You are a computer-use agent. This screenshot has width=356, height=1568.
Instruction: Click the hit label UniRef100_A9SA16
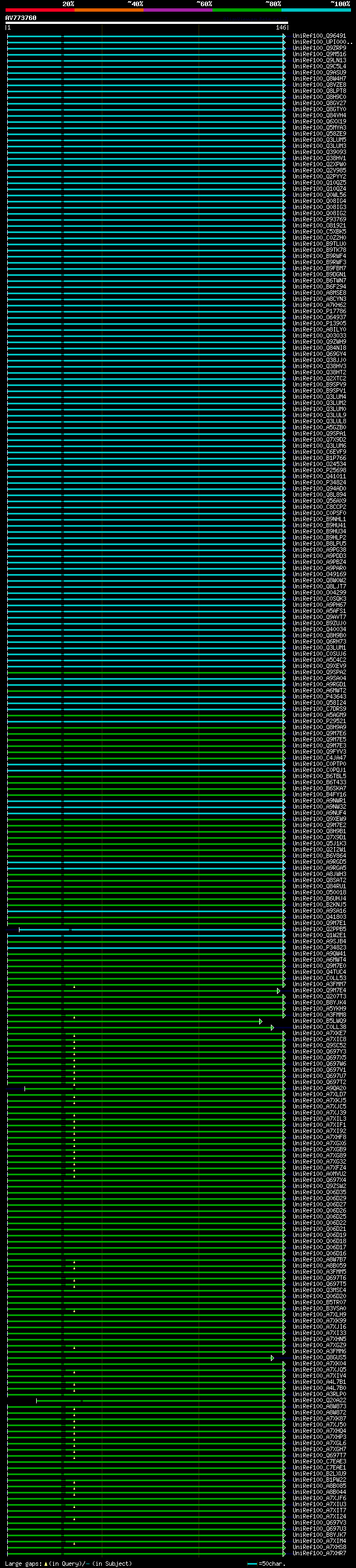click(x=319, y=911)
